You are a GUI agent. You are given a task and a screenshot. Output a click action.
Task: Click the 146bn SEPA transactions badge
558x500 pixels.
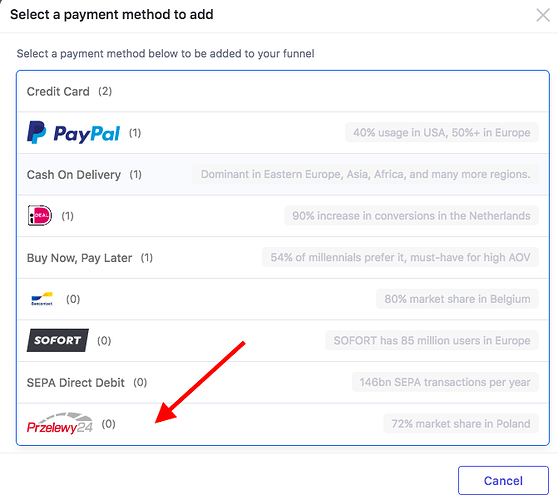445,382
